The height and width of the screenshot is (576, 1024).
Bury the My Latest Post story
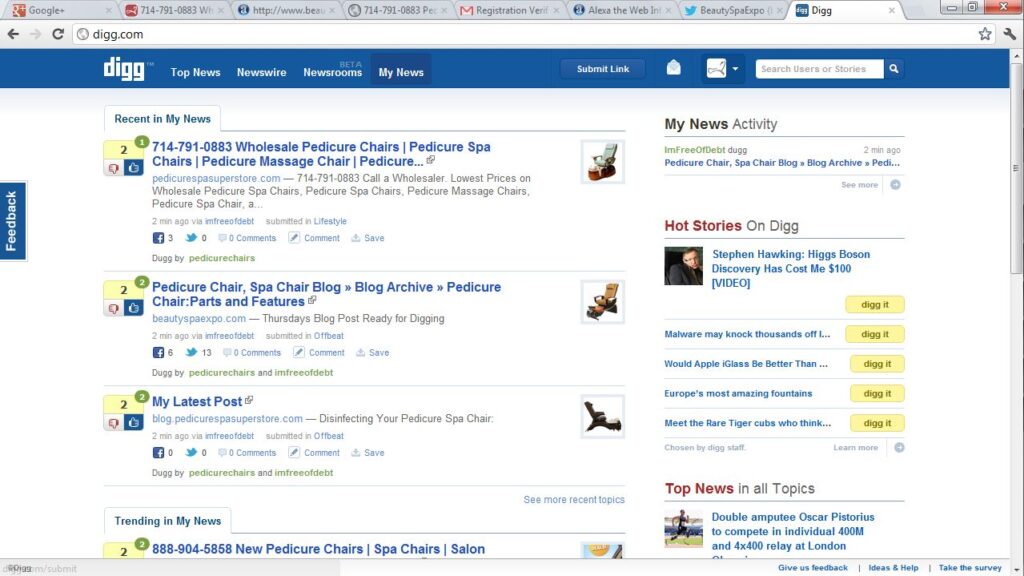point(114,423)
